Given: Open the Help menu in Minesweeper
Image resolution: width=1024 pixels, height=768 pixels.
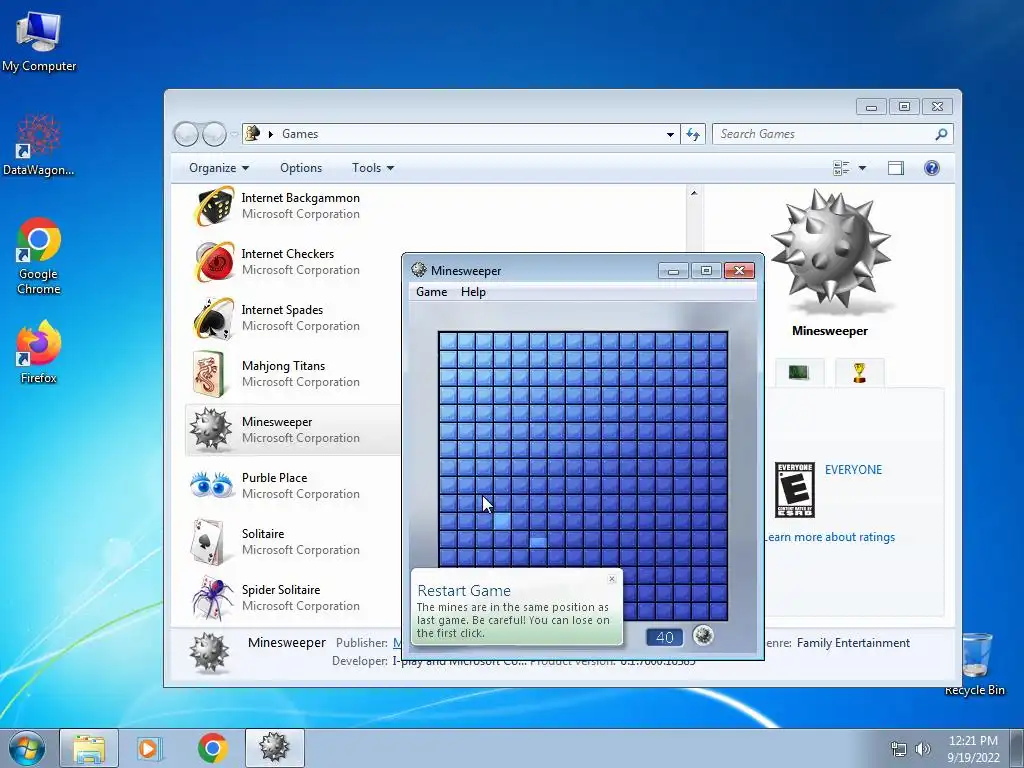Looking at the screenshot, I should (473, 292).
